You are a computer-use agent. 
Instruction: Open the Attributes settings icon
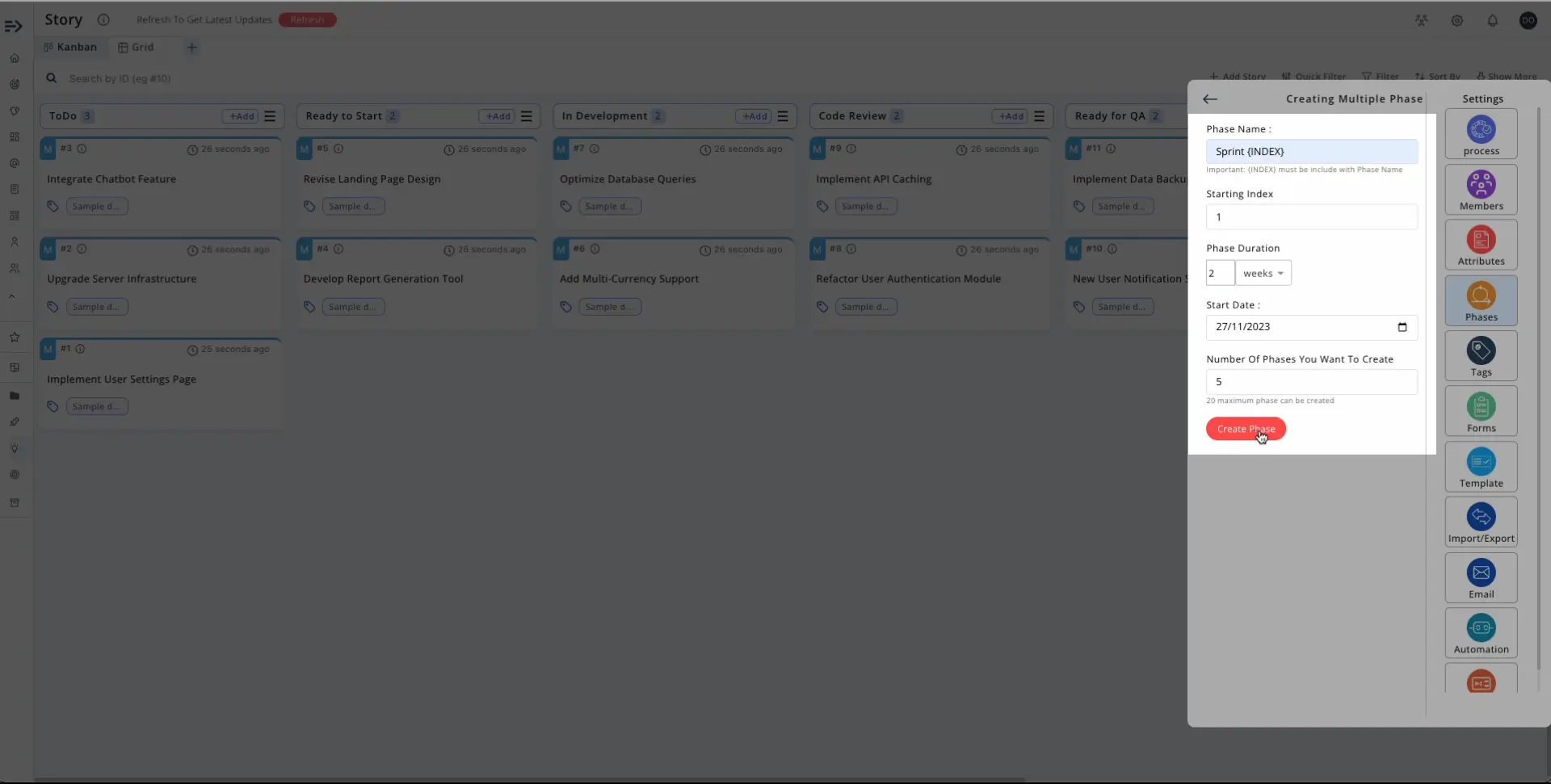click(x=1481, y=245)
